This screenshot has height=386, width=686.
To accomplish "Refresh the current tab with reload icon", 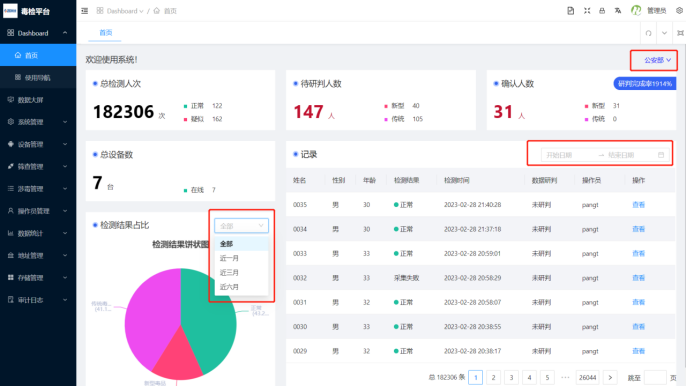I will tap(648, 33).
